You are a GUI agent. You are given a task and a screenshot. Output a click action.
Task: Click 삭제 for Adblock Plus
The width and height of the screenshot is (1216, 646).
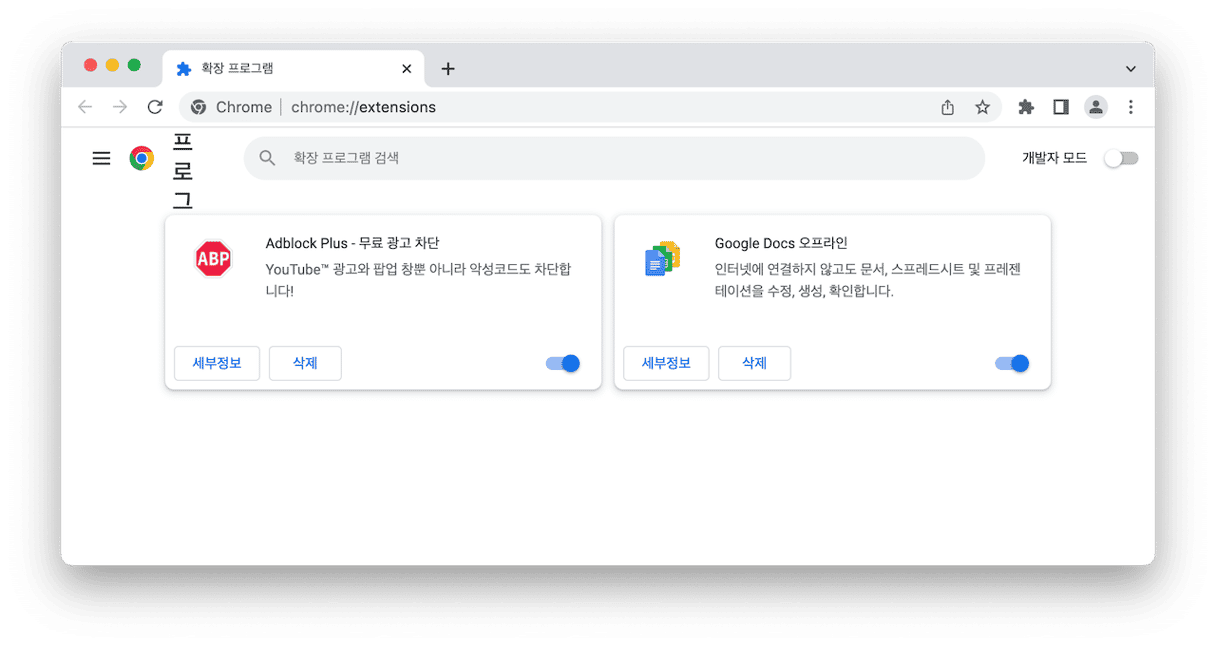coord(305,363)
